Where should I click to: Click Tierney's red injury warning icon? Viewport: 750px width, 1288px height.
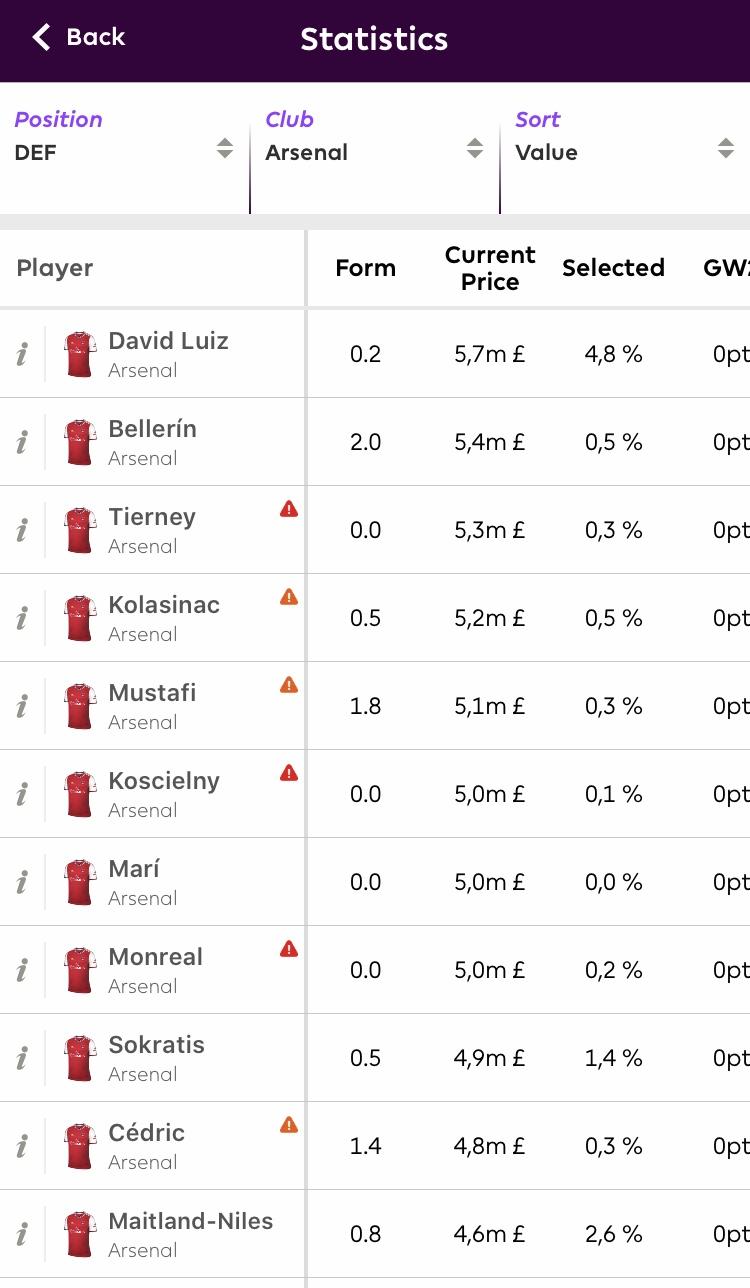click(289, 509)
